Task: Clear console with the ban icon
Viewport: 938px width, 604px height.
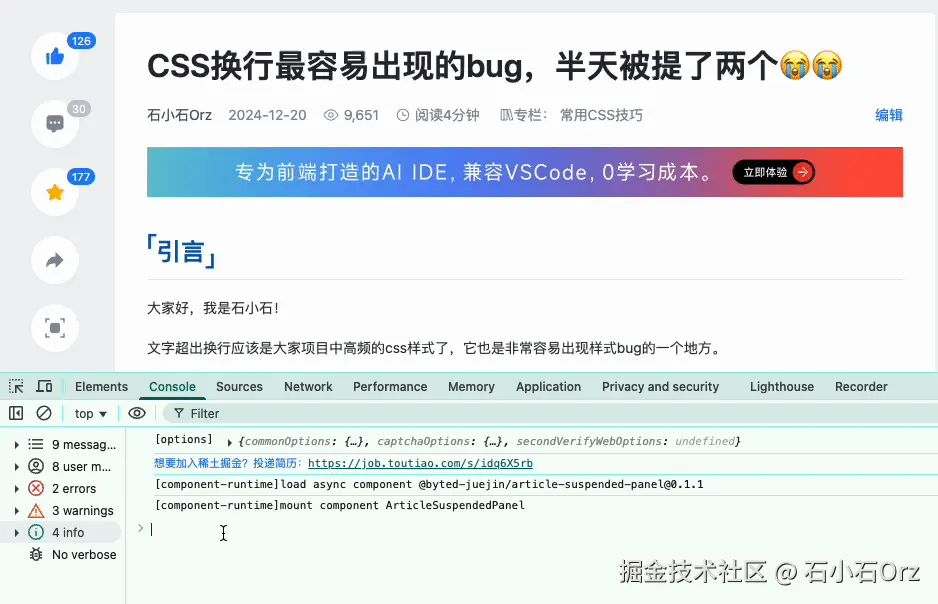Action: click(x=44, y=413)
